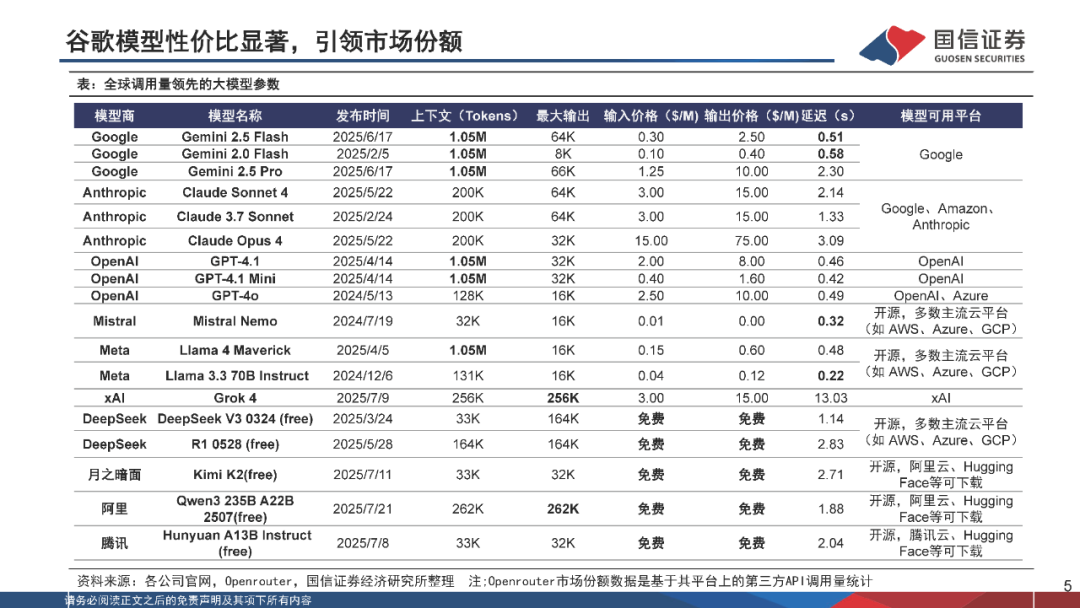
Task: Select the slide title about Google models
Action: (x=264, y=41)
